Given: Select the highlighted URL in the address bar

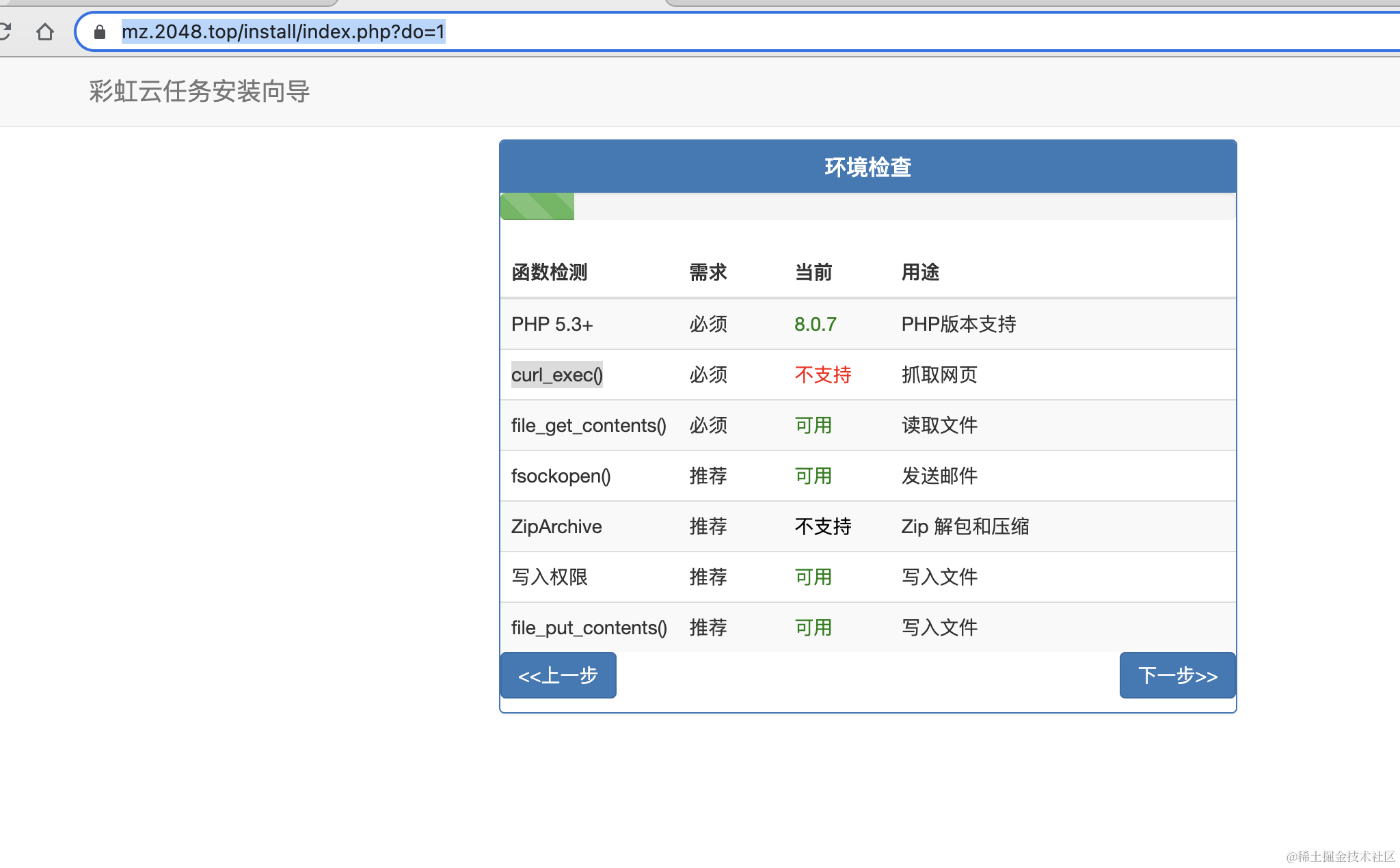Looking at the screenshot, I should point(282,31).
